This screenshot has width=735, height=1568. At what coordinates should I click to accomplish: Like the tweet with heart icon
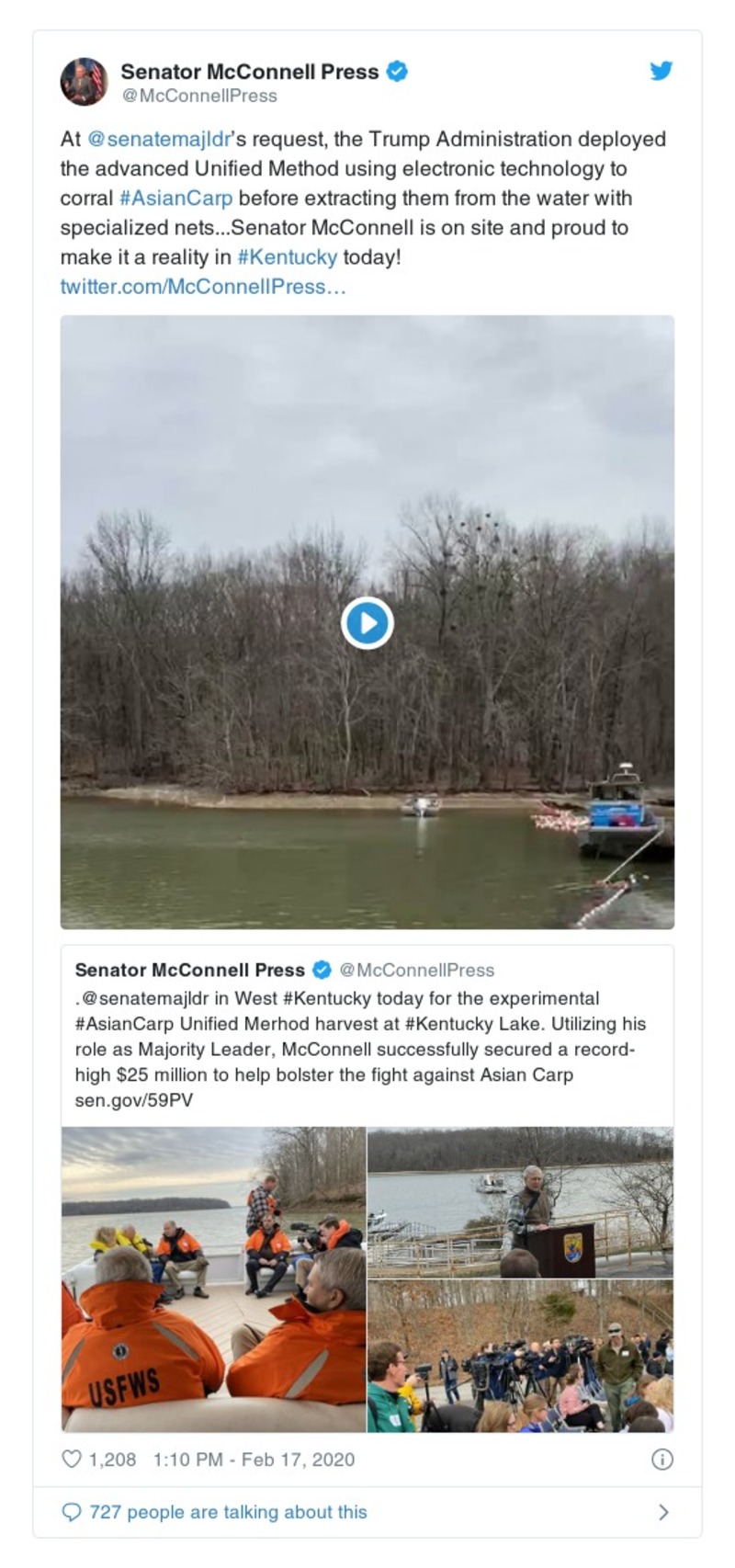72,1460
